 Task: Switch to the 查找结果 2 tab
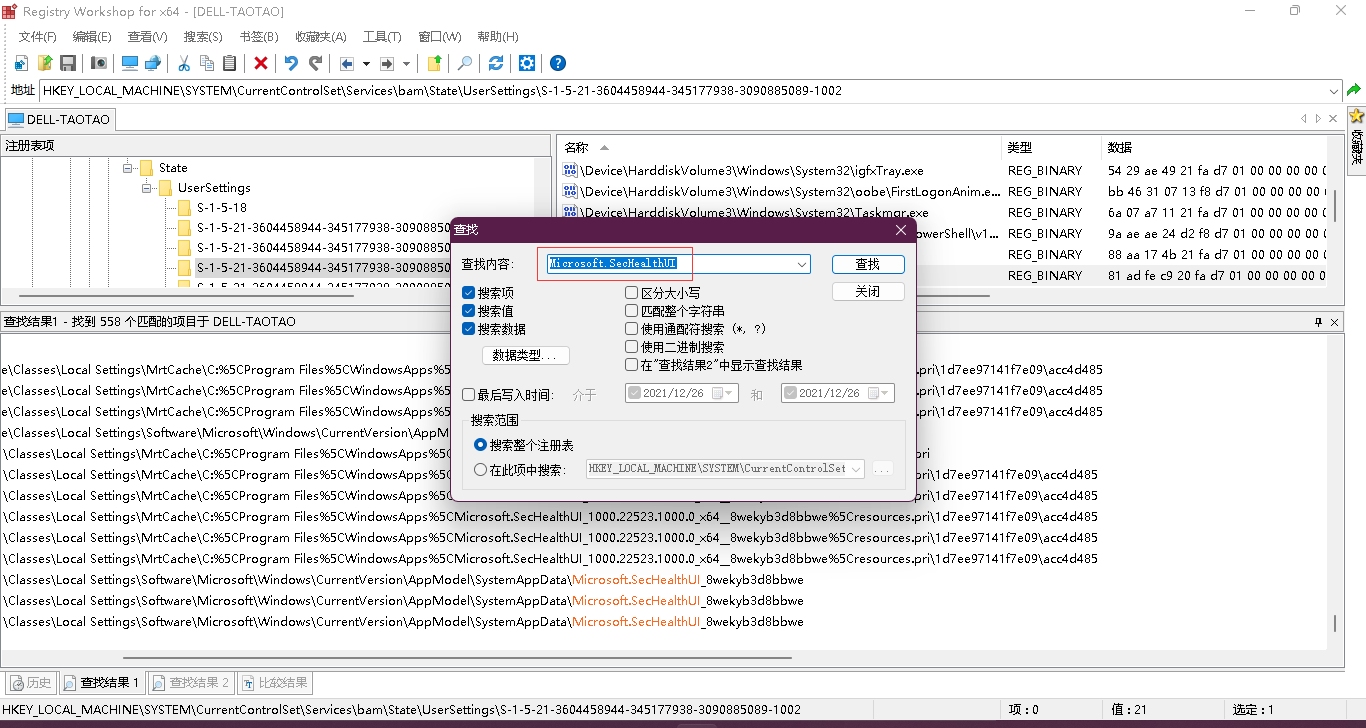191,683
